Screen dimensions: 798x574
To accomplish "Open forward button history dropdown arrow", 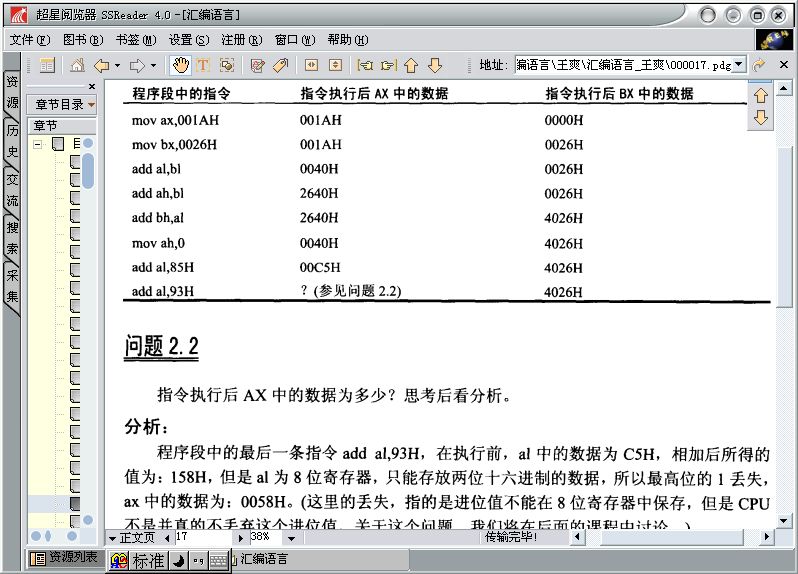I will coord(153,66).
